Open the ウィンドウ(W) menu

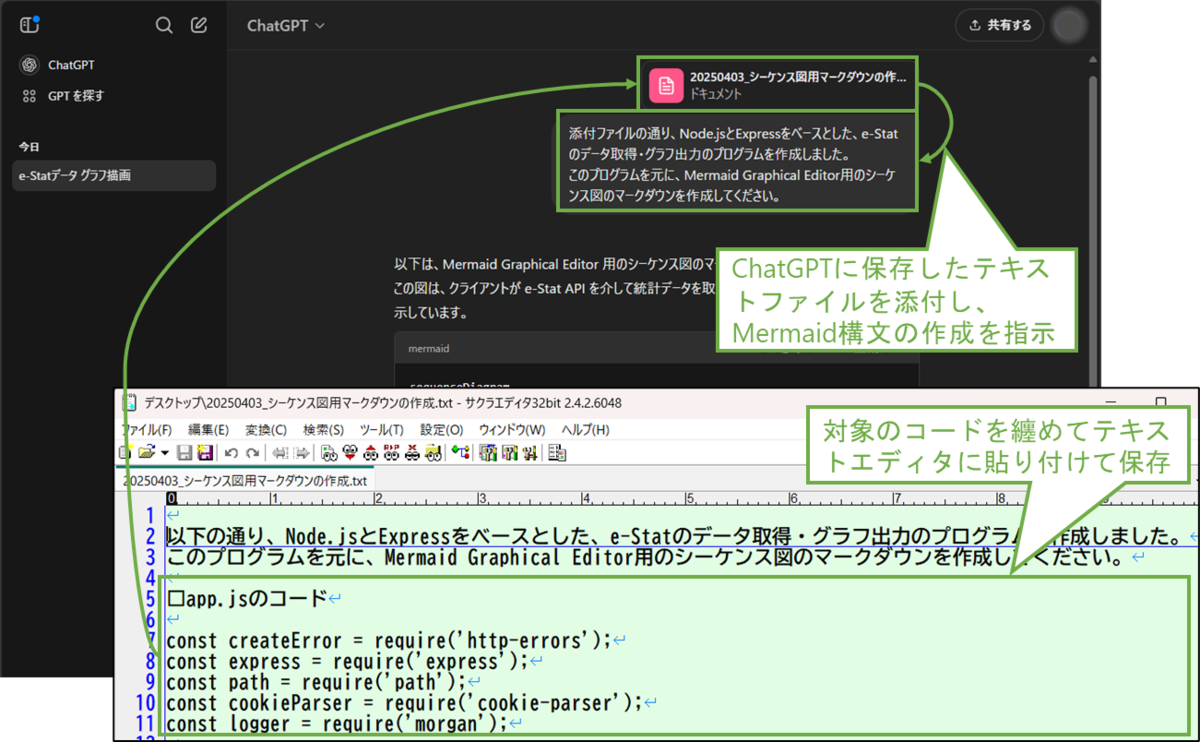pos(512,429)
